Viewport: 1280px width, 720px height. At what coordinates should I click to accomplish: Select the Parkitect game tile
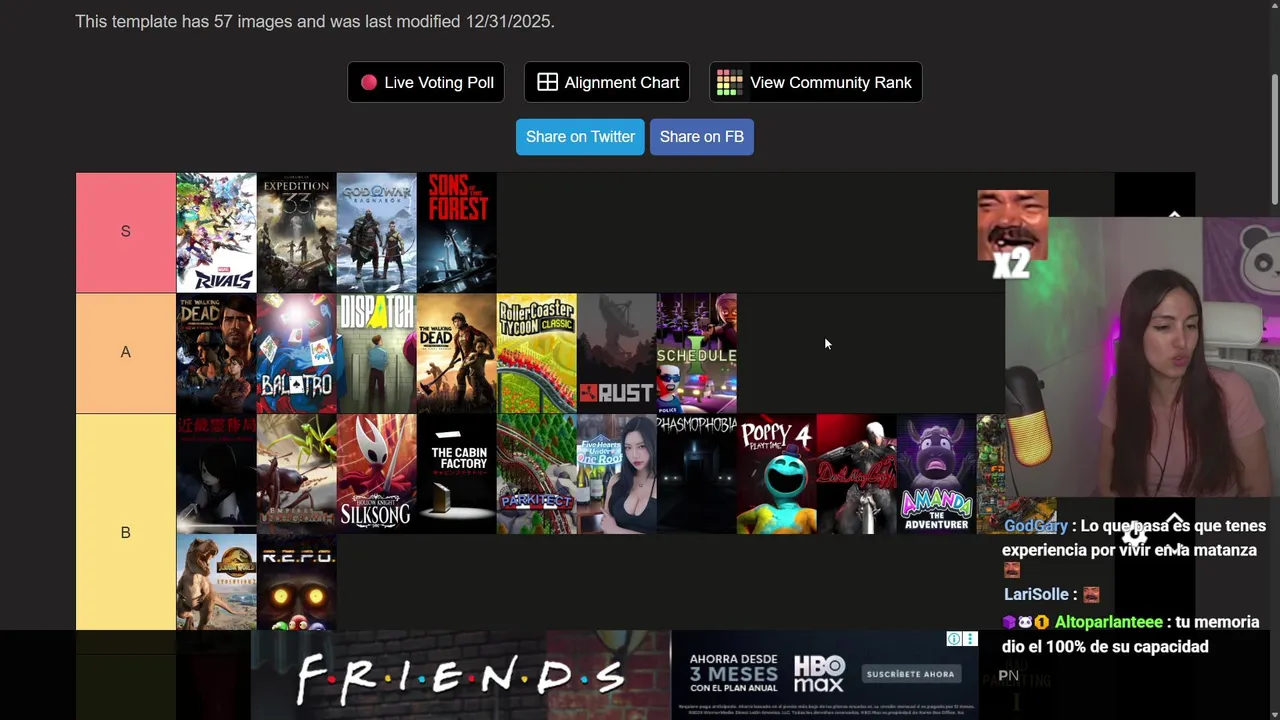(x=537, y=474)
